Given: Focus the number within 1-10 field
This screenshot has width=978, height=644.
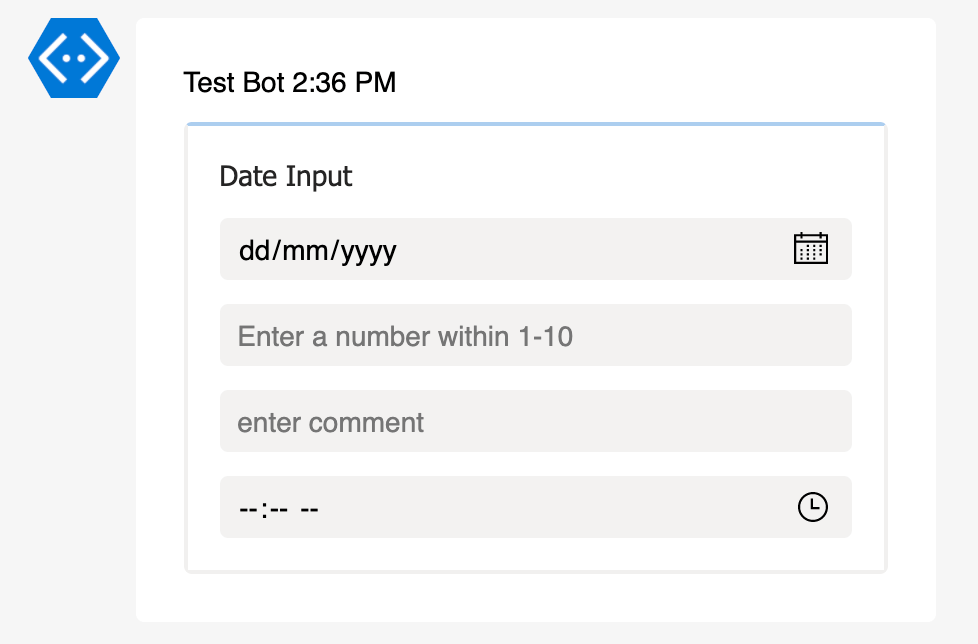Looking at the screenshot, I should tap(536, 335).
